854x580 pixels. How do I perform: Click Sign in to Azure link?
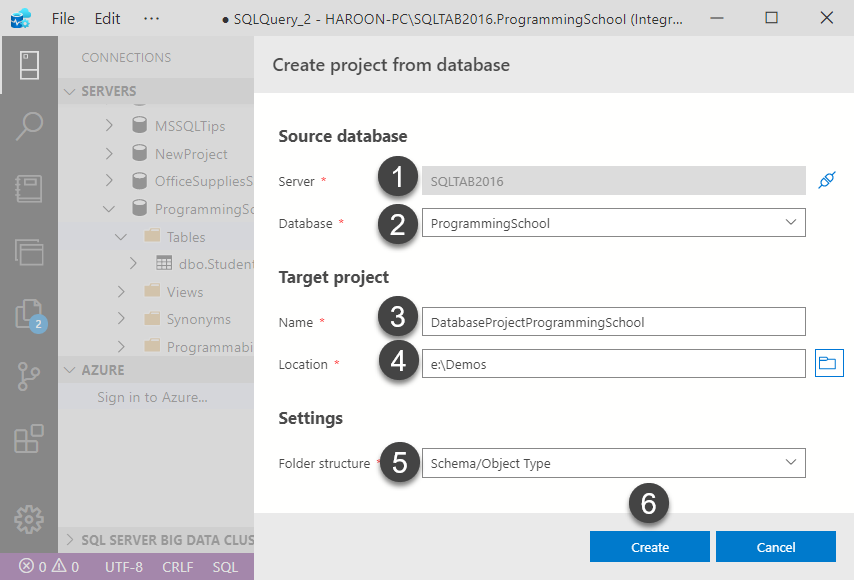[153, 397]
